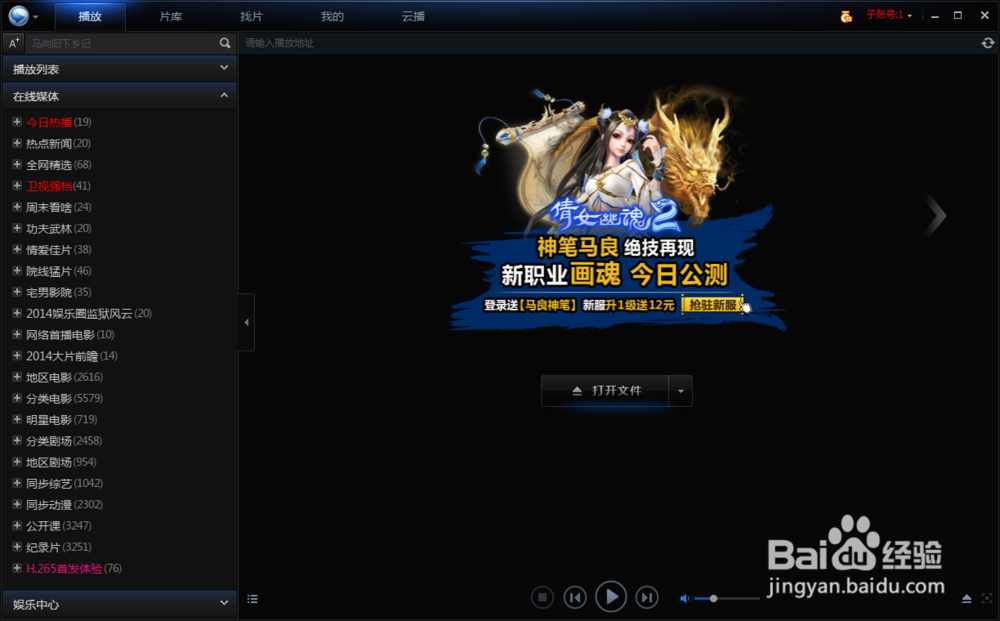The image size is (1000, 621).
Task: Click the search input field in sidebar
Action: click(121, 43)
